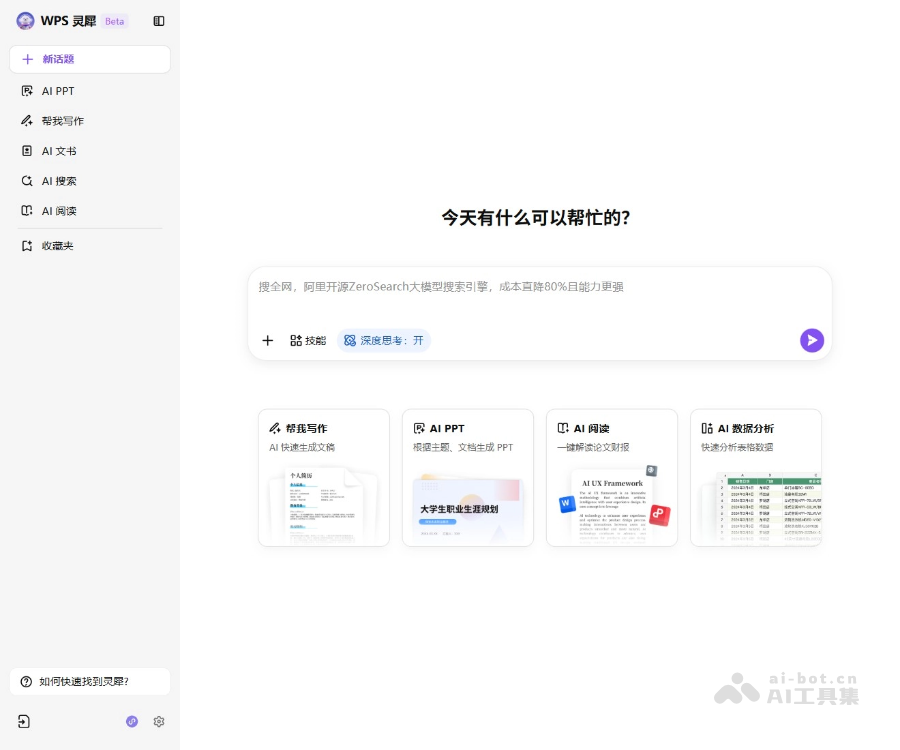Open the AI 数据分析 card

(756, 477)
